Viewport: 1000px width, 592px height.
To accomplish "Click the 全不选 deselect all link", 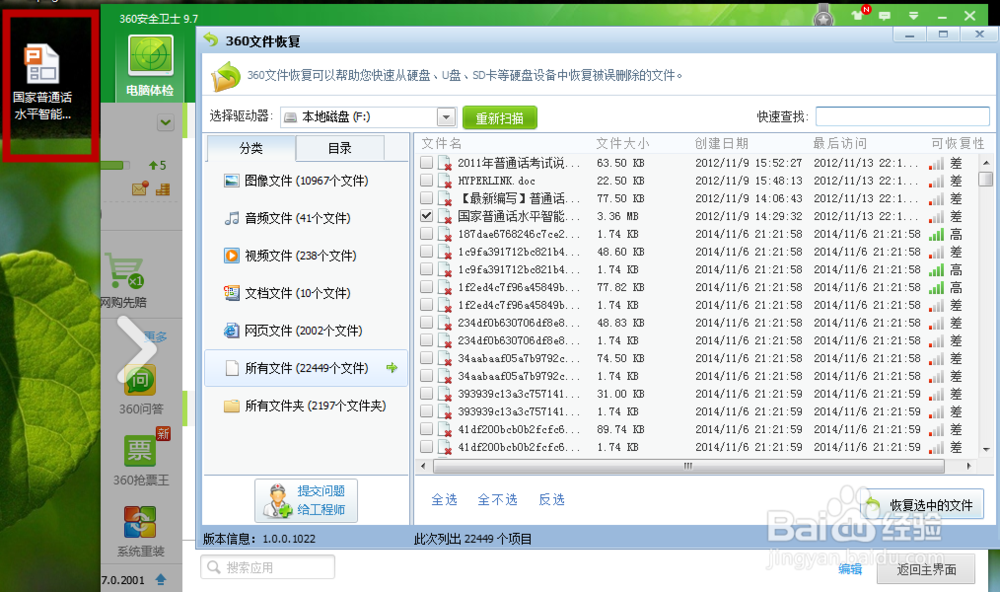I will pos(497,499).
